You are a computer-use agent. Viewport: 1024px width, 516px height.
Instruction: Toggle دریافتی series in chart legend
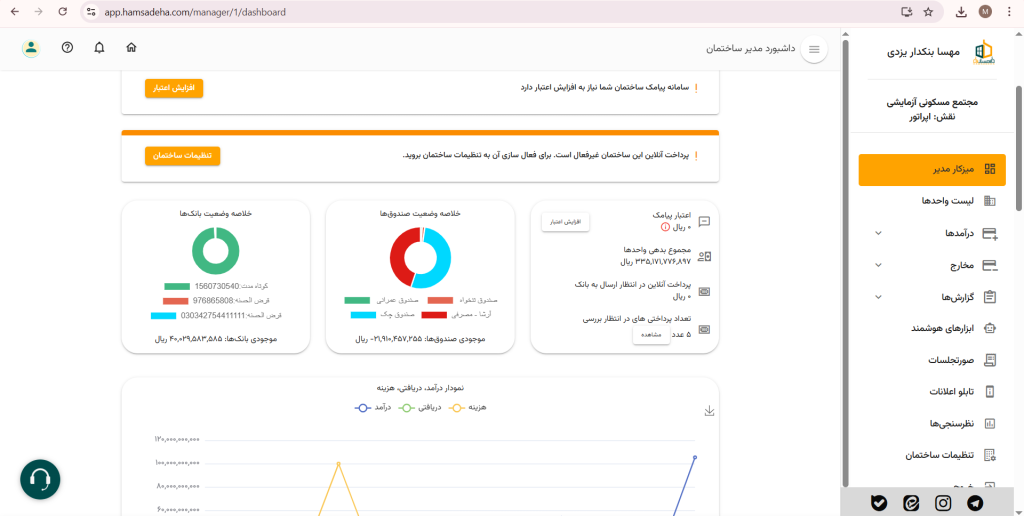[421, 407]
